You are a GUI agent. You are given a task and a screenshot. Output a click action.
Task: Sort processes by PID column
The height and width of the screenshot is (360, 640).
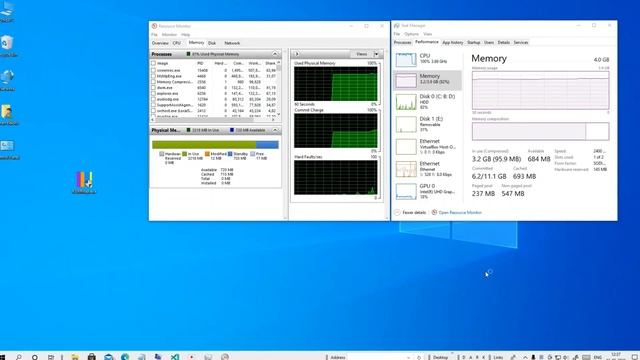click(x=200, y=63)
